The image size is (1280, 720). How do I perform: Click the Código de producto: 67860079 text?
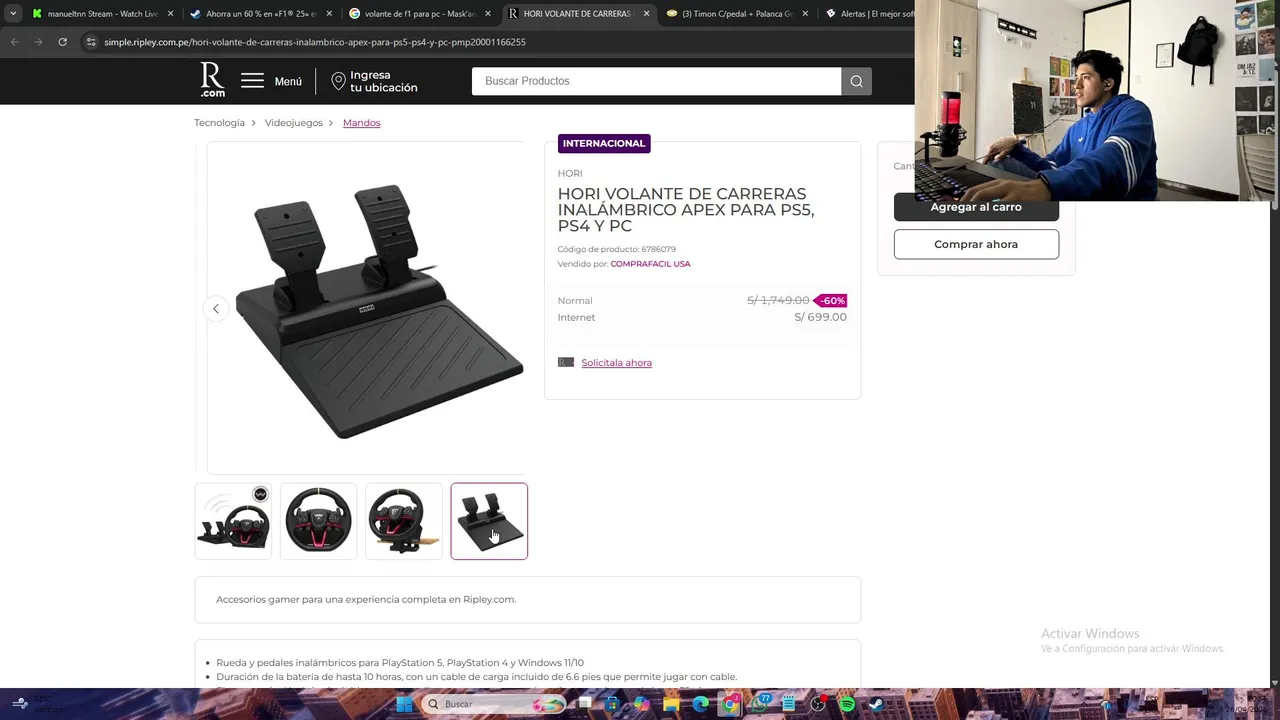point(616,249)
